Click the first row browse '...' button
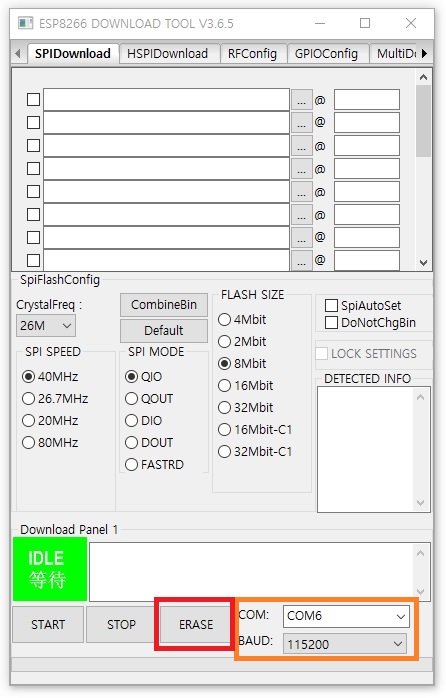446x698 pixels. [x=302, y=100]
